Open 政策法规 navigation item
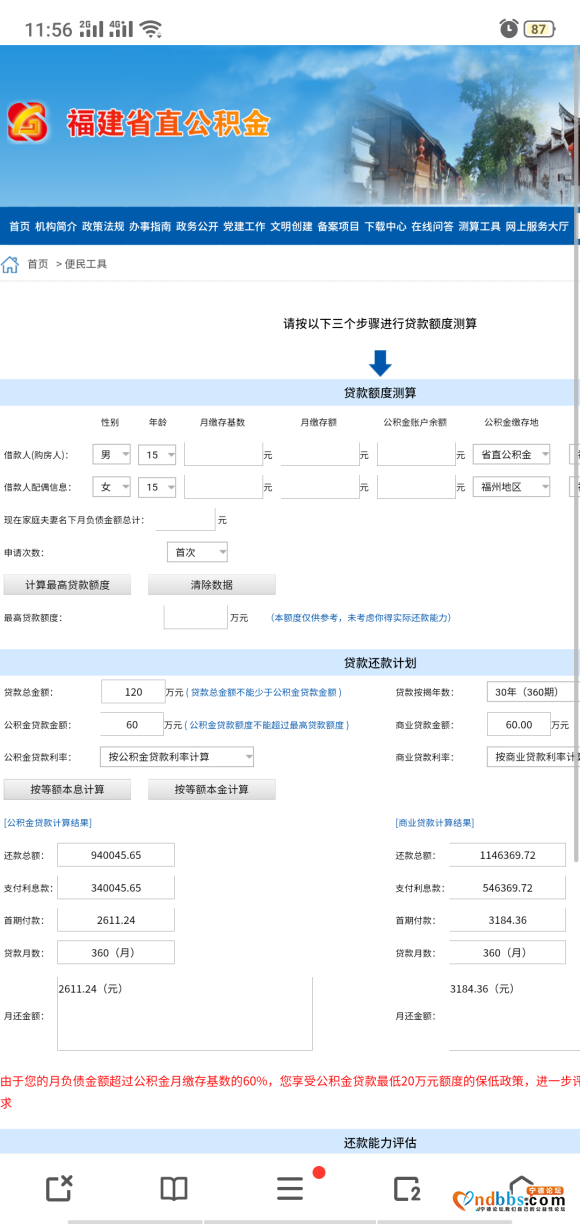 [103, 227]
